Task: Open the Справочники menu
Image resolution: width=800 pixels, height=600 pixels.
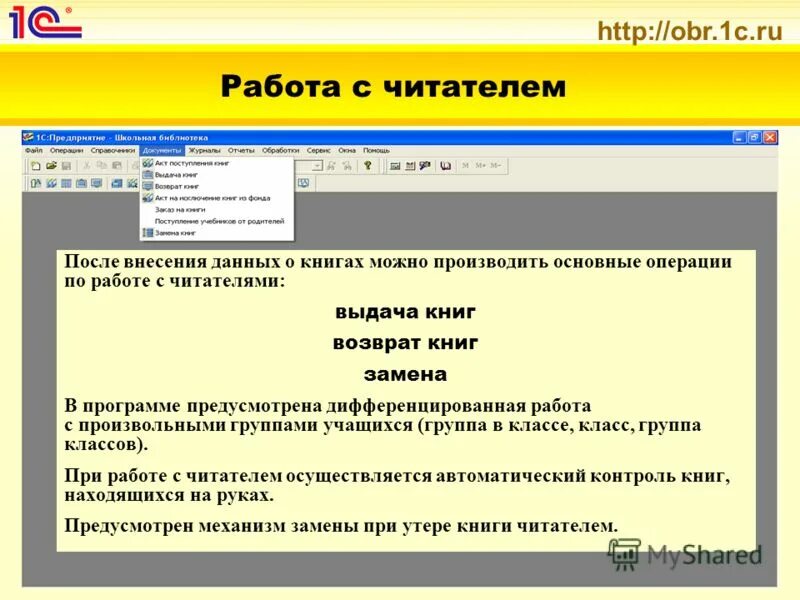Action: coord(113,151)
